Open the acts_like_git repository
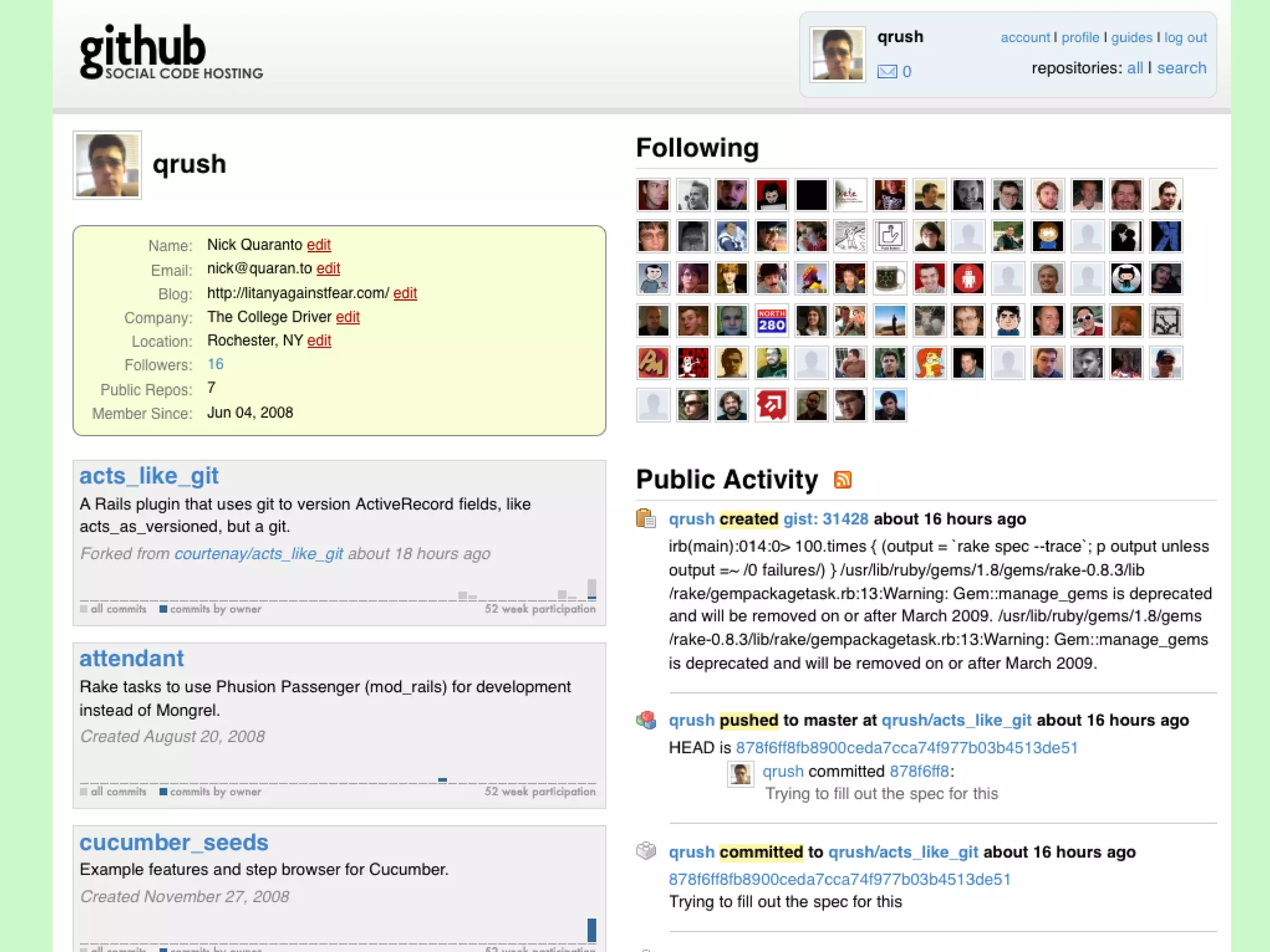Screen dimensions: 1270x952 tap(149, 476)
